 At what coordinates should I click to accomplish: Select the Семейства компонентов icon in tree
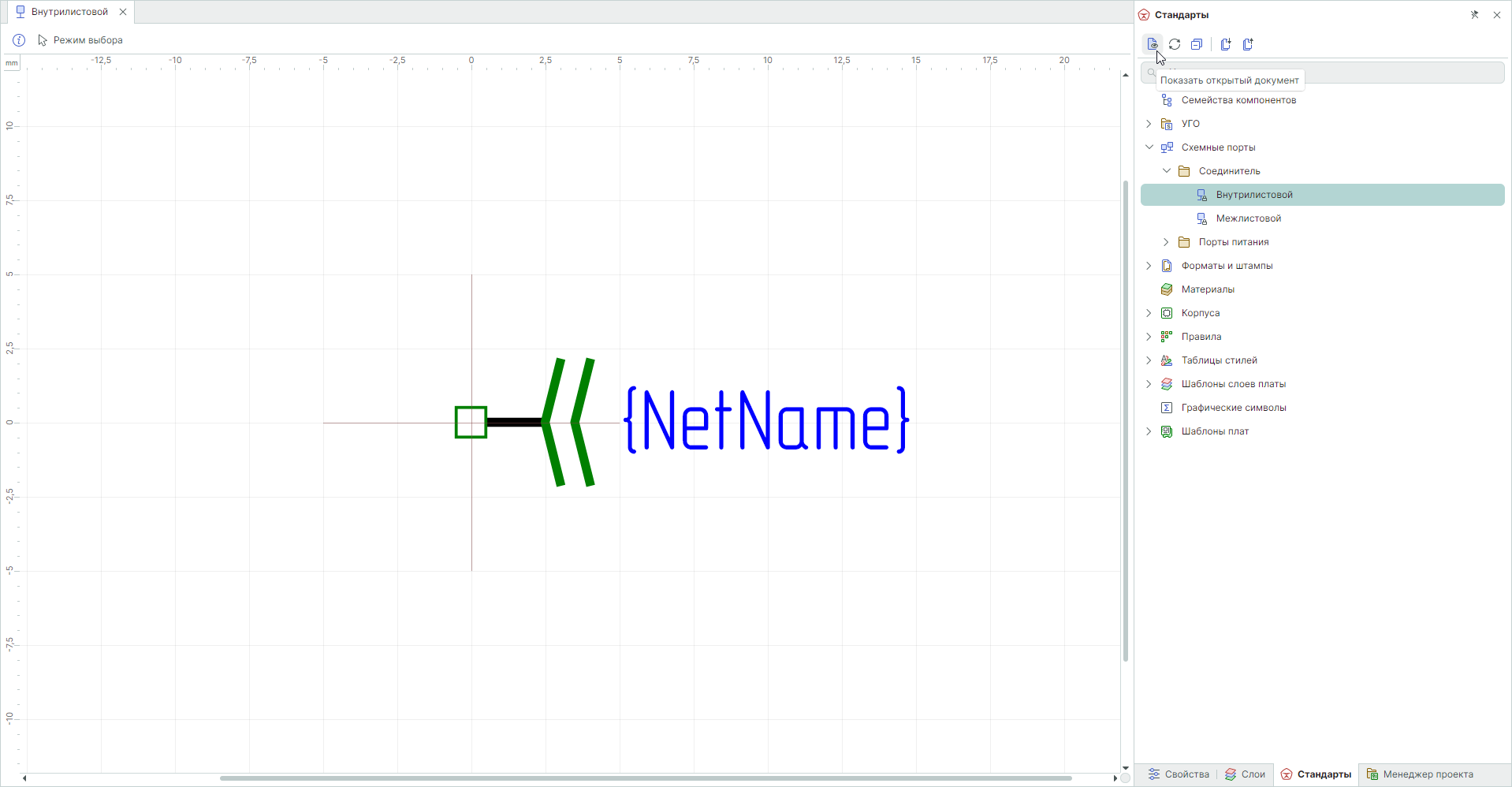pos(1167,100)
